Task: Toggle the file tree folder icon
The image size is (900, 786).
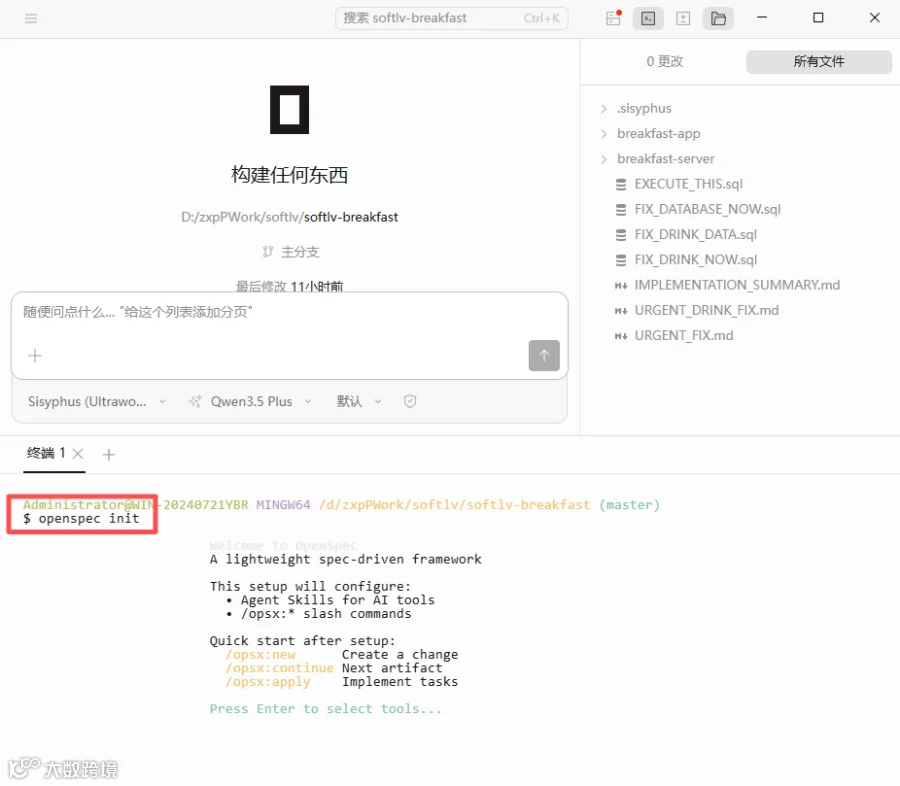Action: point(718,18)
